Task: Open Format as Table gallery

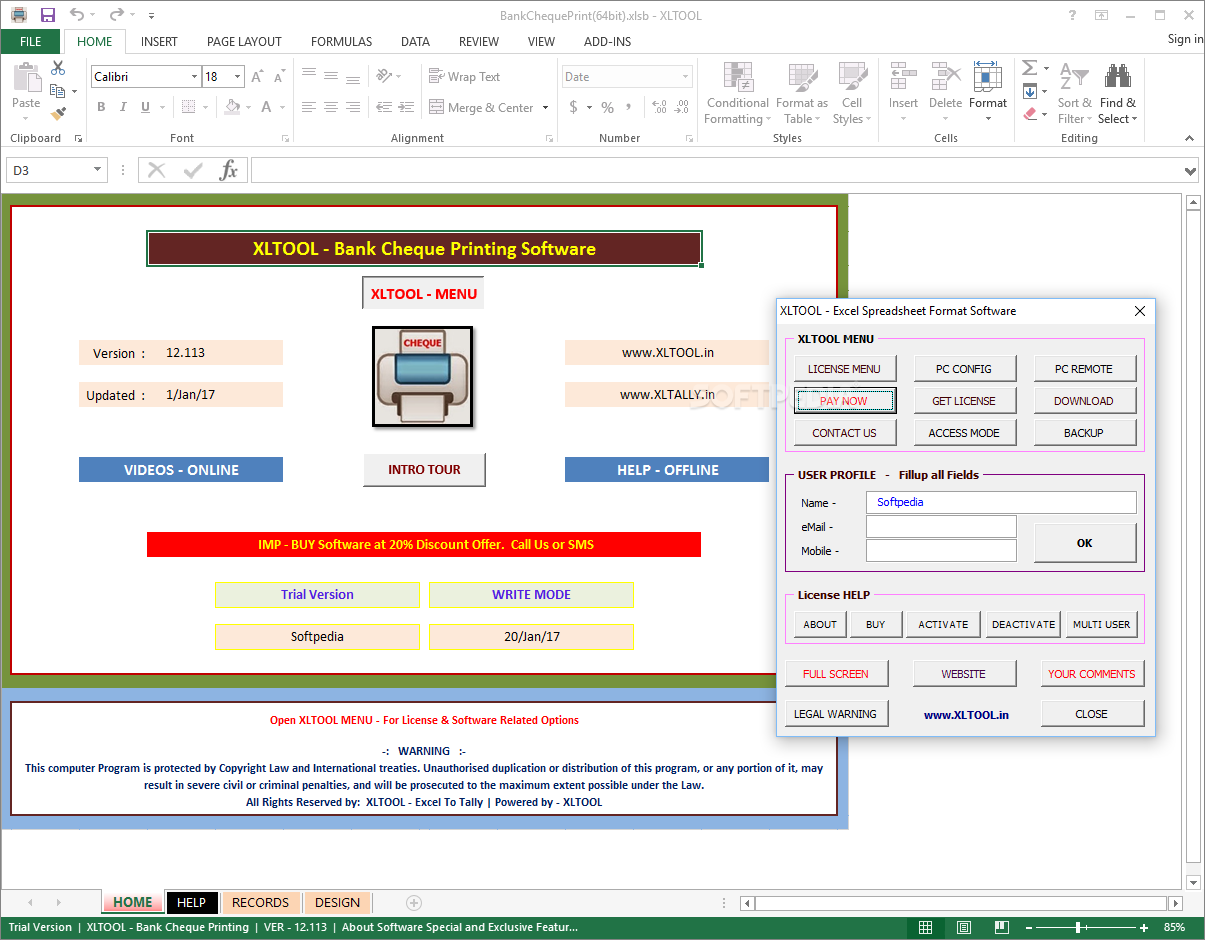Action: pyautogui.click(x=802, y=92)
